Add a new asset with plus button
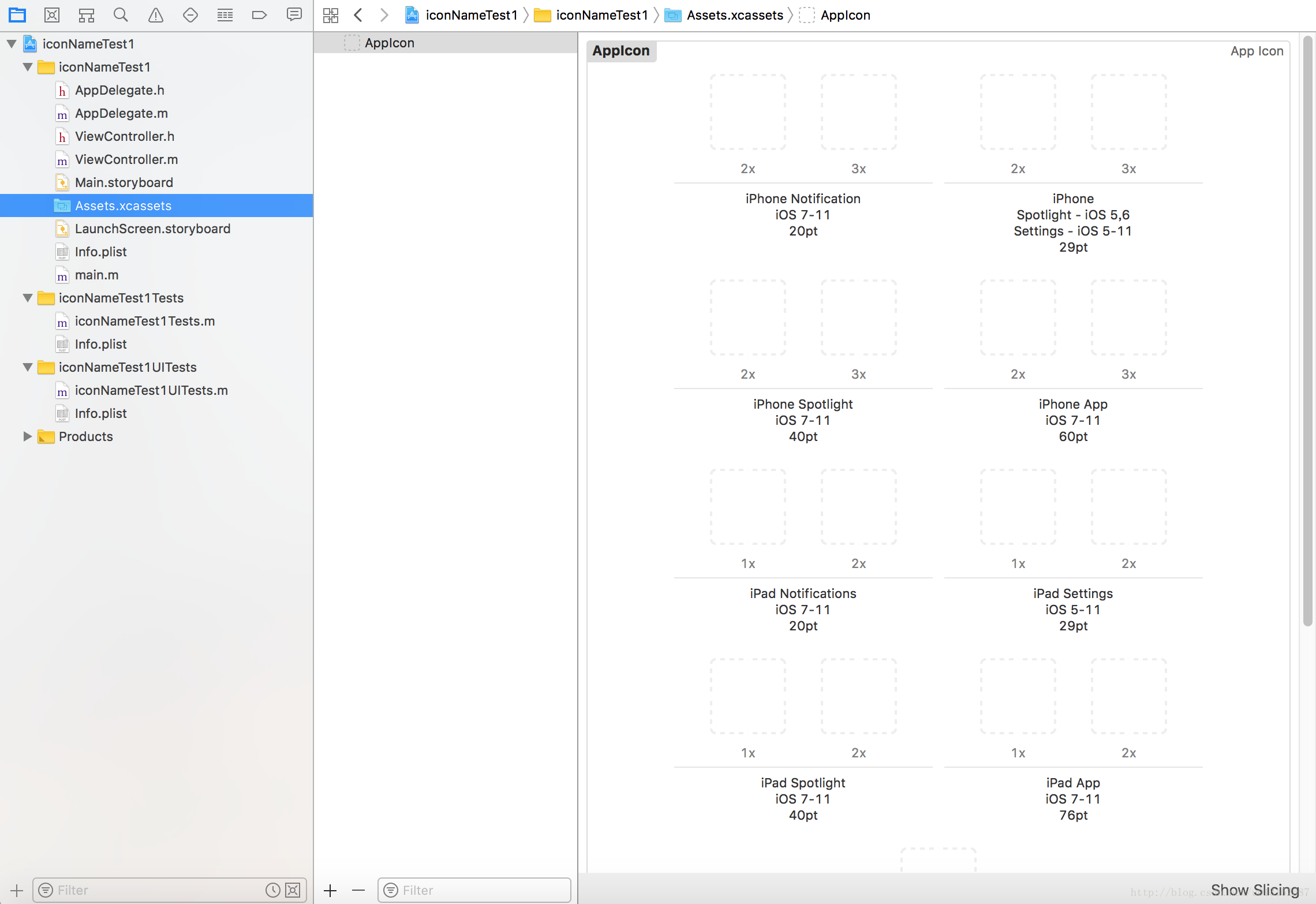Image resolution: width=1316 pixels, height=904 pixels. pos(330,890)
